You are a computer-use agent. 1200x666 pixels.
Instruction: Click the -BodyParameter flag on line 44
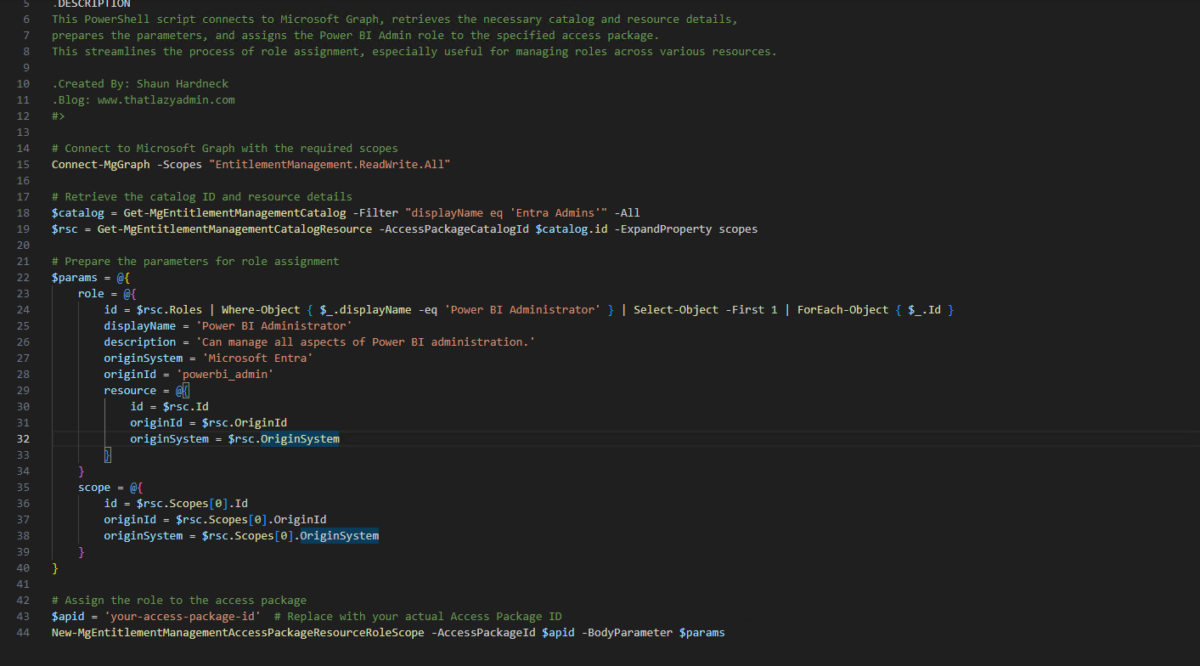(629, 632)
